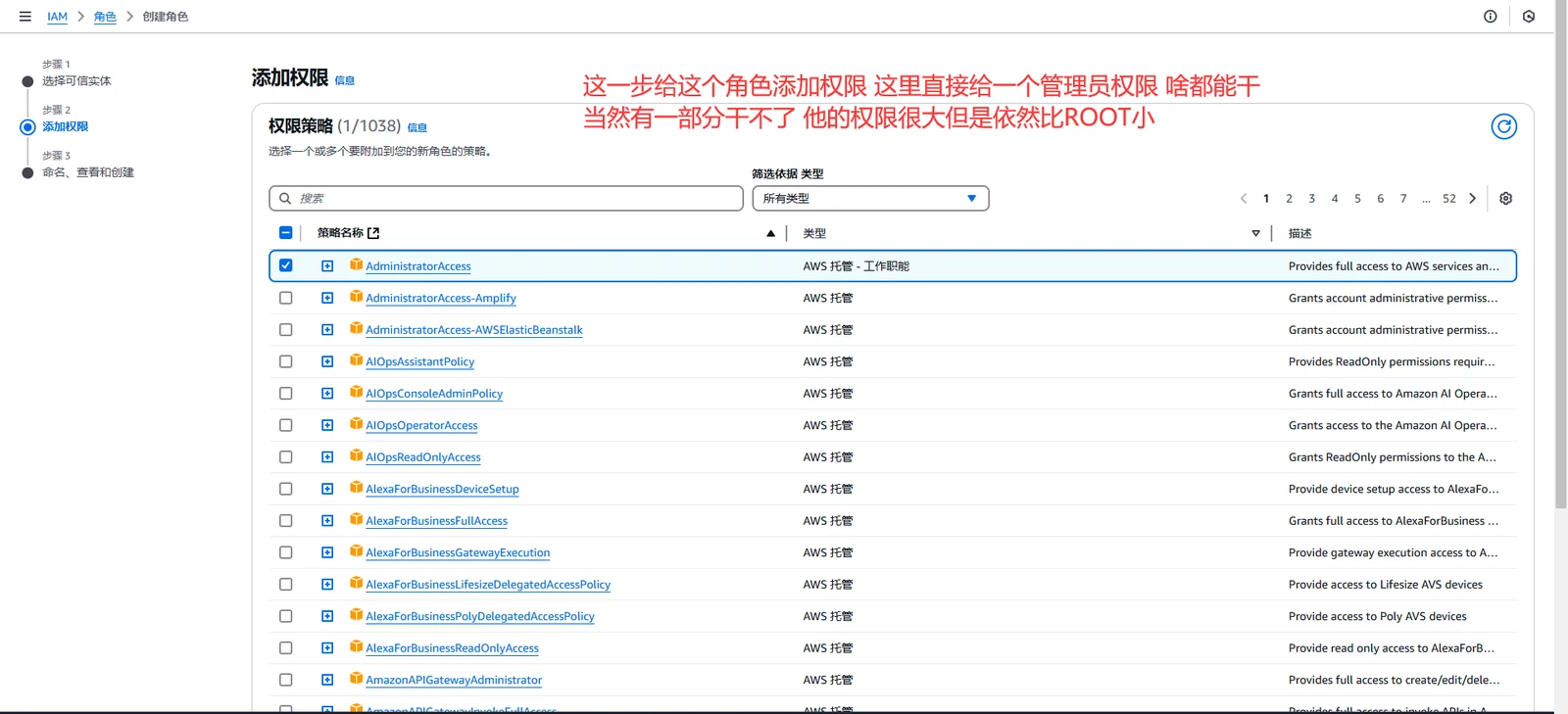Open the hamburger navigation menu
Image resolution: width=1568 pixels, height=714 pixels.
(x=25, y=17)
